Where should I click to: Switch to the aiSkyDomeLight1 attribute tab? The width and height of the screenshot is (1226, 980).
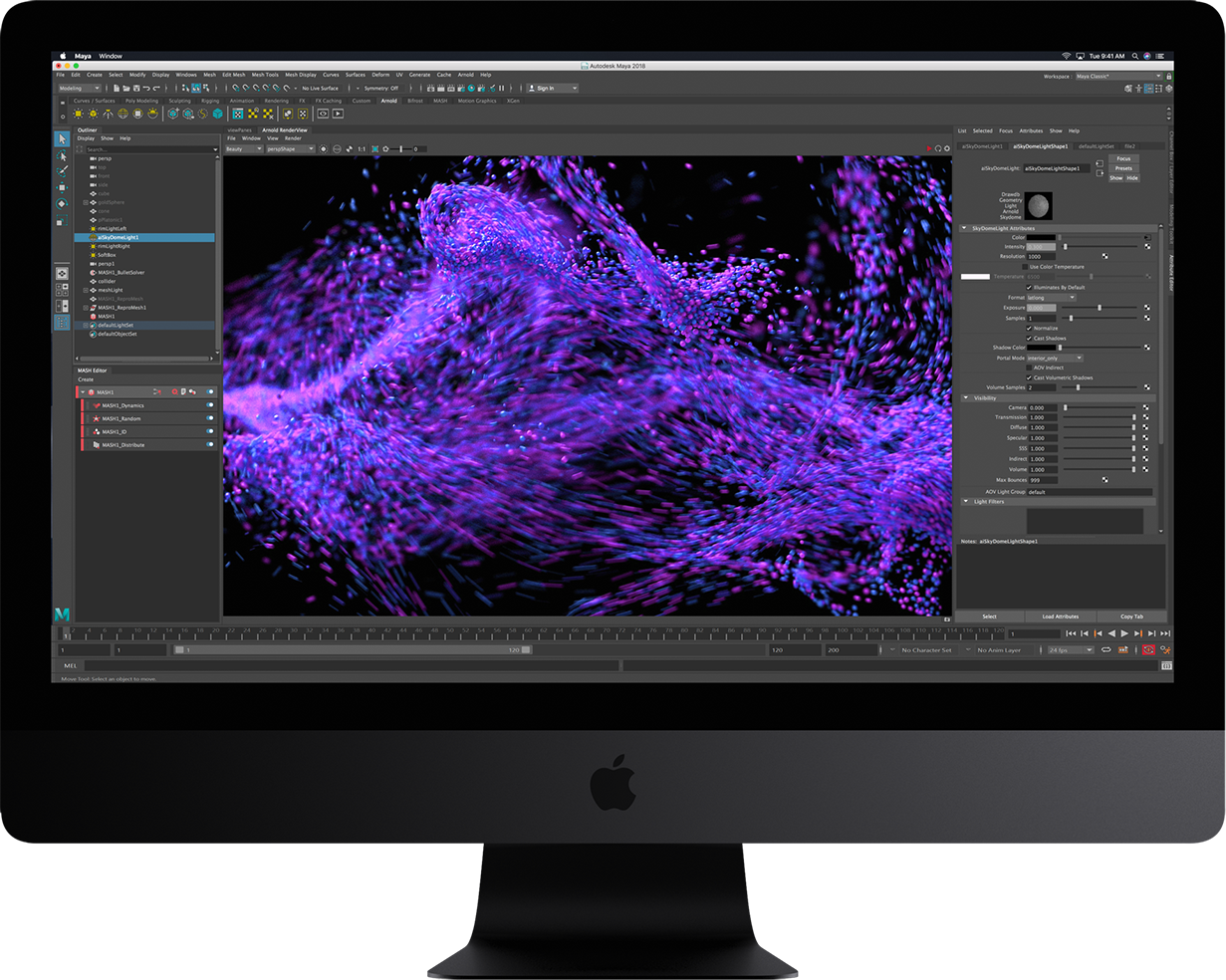982,146
